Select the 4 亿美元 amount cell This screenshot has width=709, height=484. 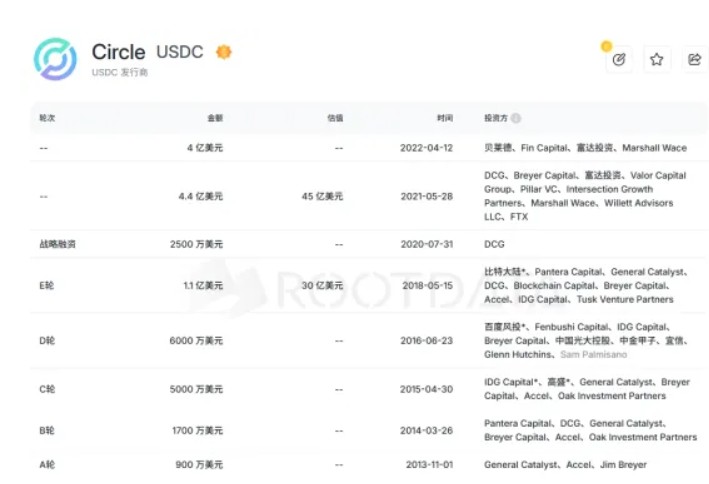pos(205,148)
